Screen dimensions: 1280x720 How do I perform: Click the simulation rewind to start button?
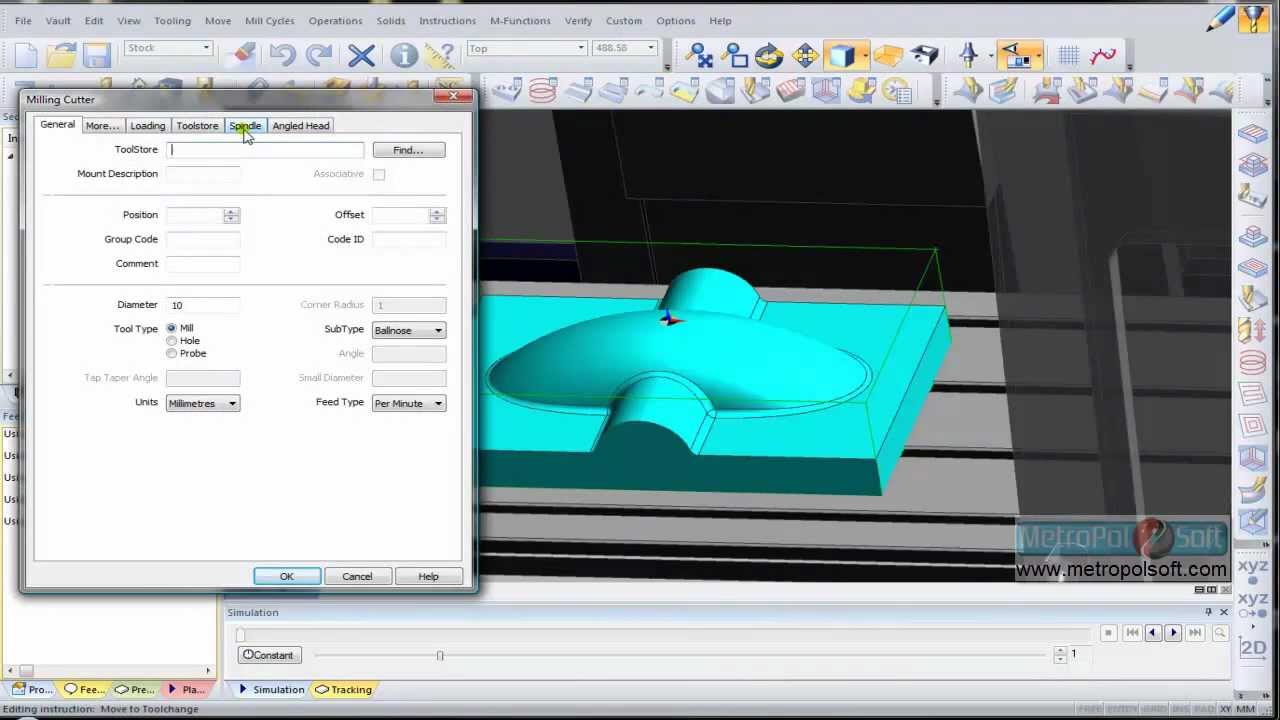coord(1132,633)
